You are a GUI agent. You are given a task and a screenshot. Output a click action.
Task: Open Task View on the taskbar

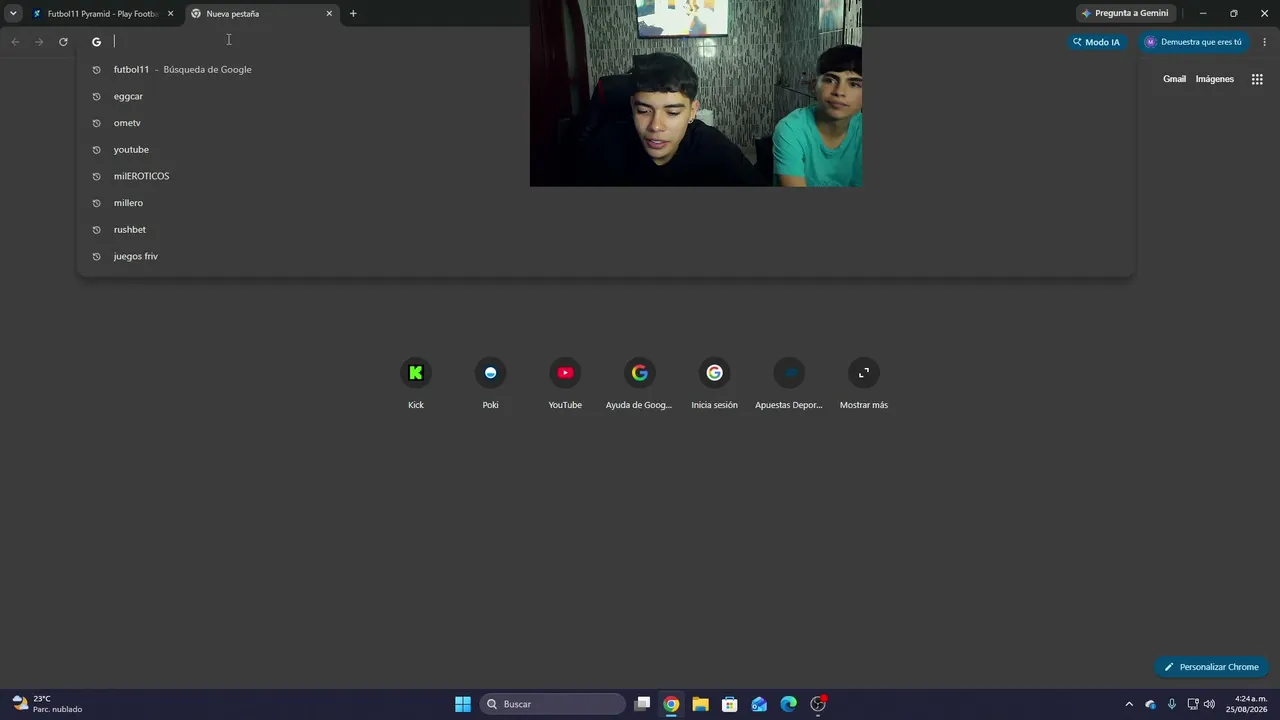point(643,704)
